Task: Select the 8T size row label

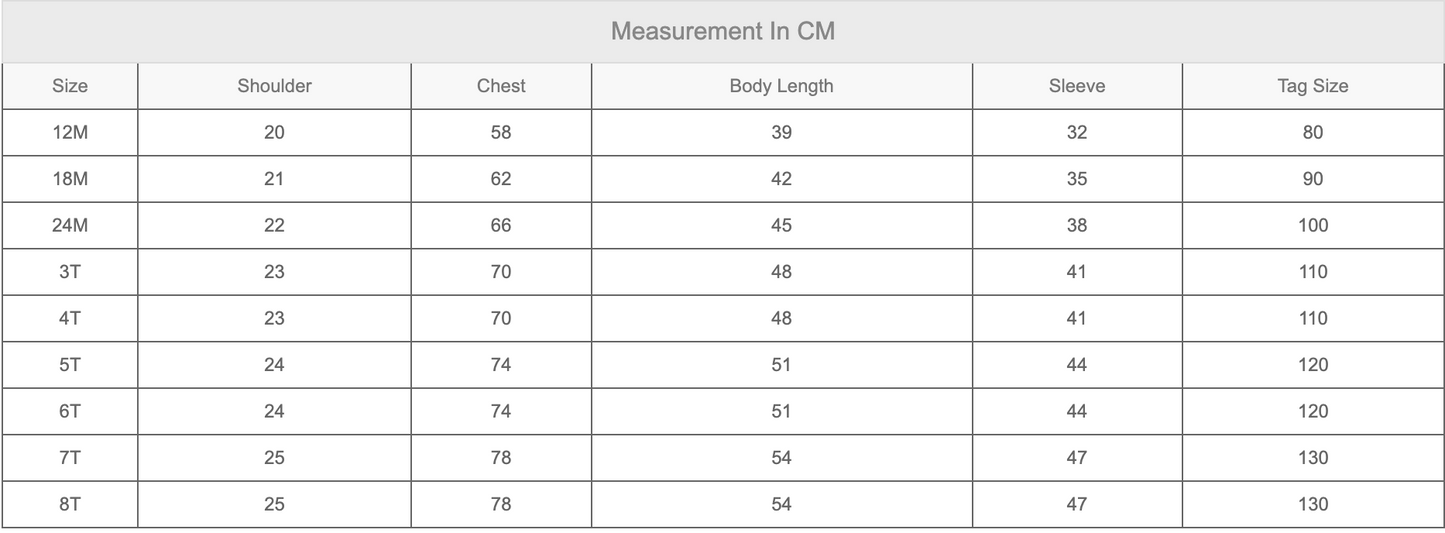Action: click(70, 504)
